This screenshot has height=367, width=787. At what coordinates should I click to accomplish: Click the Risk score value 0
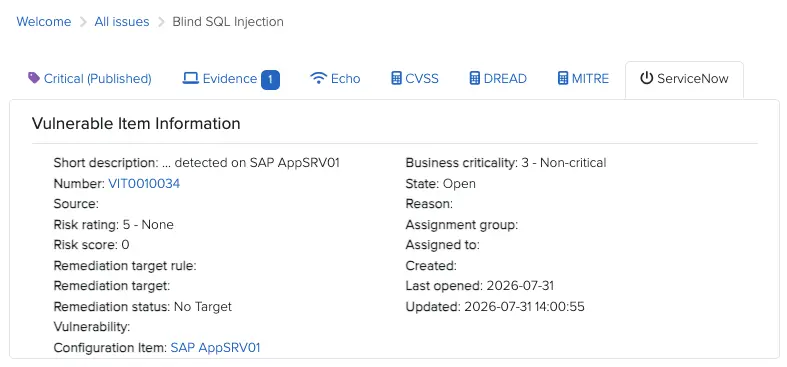pyautogui.click(x=125, y=245)
